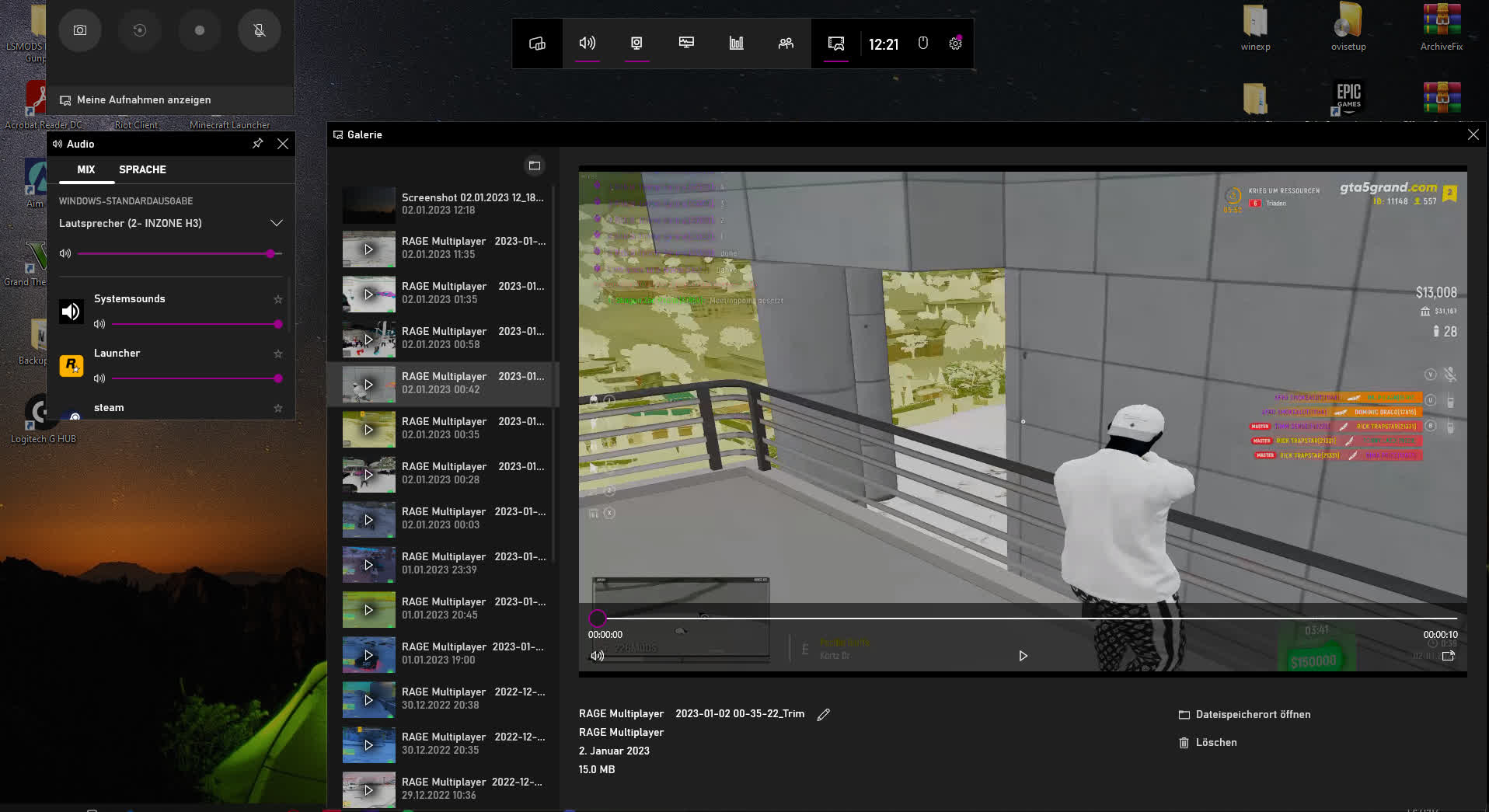
Task: Adjust the Systemsounds volume slider
Action: coord(197,324)
